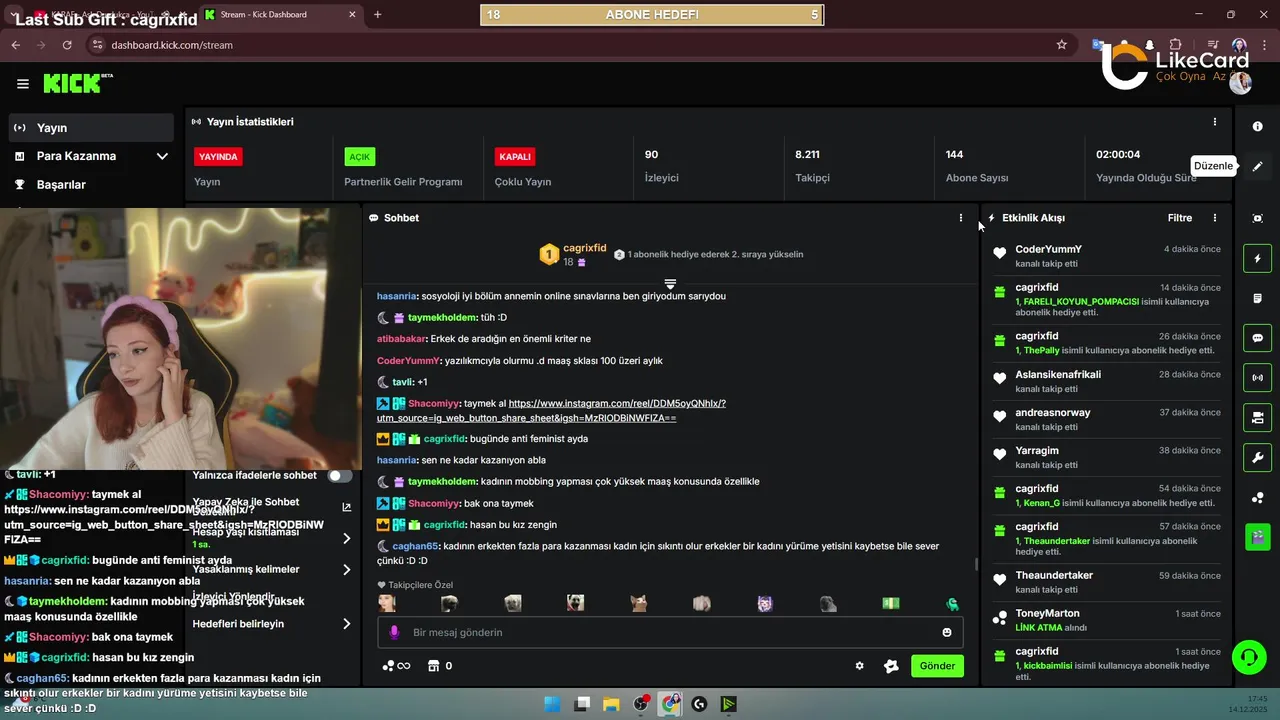Screen dimensions: 1280x720
Task: Collapse the pinned gift leaderboard chevron
Action: (670, 285)
